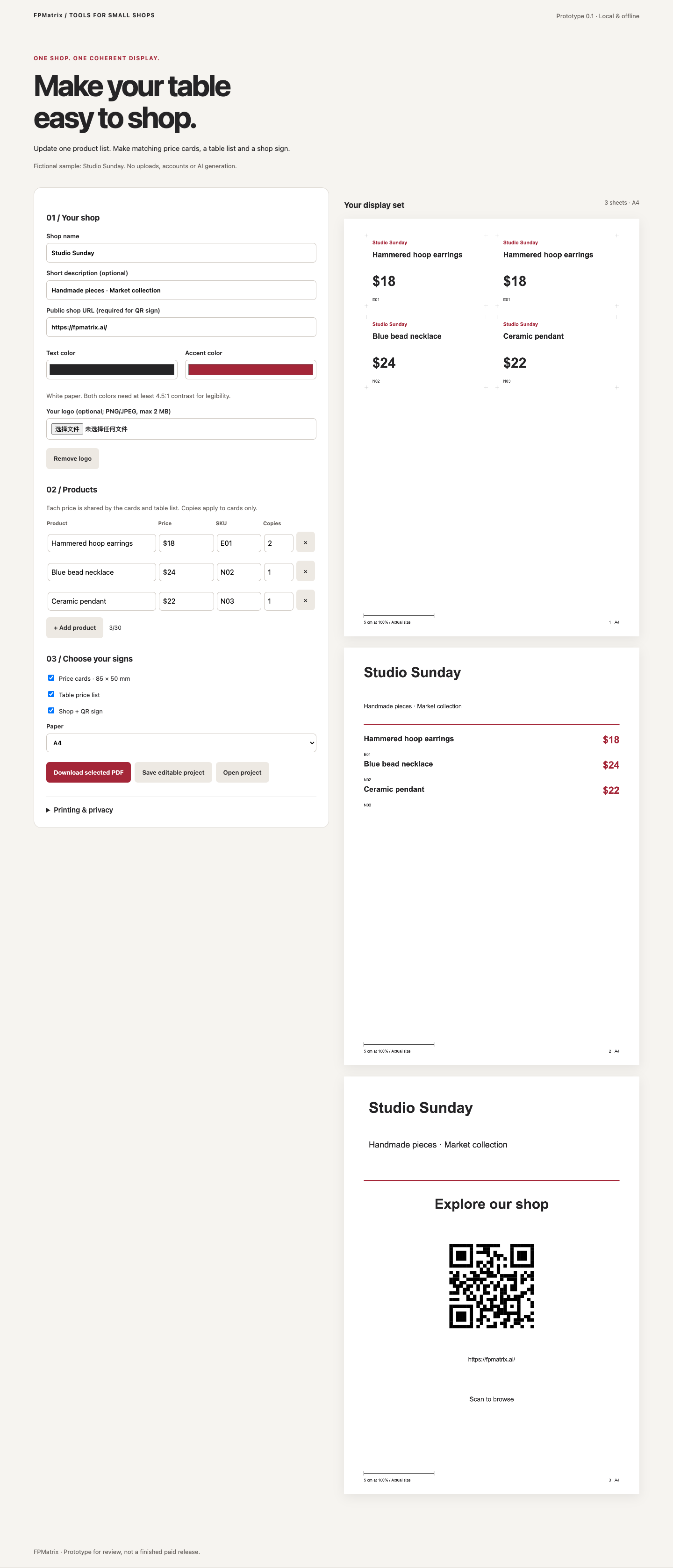
Task: Toggle the Price cards checkbox
Action: click(x=51, y=677)
